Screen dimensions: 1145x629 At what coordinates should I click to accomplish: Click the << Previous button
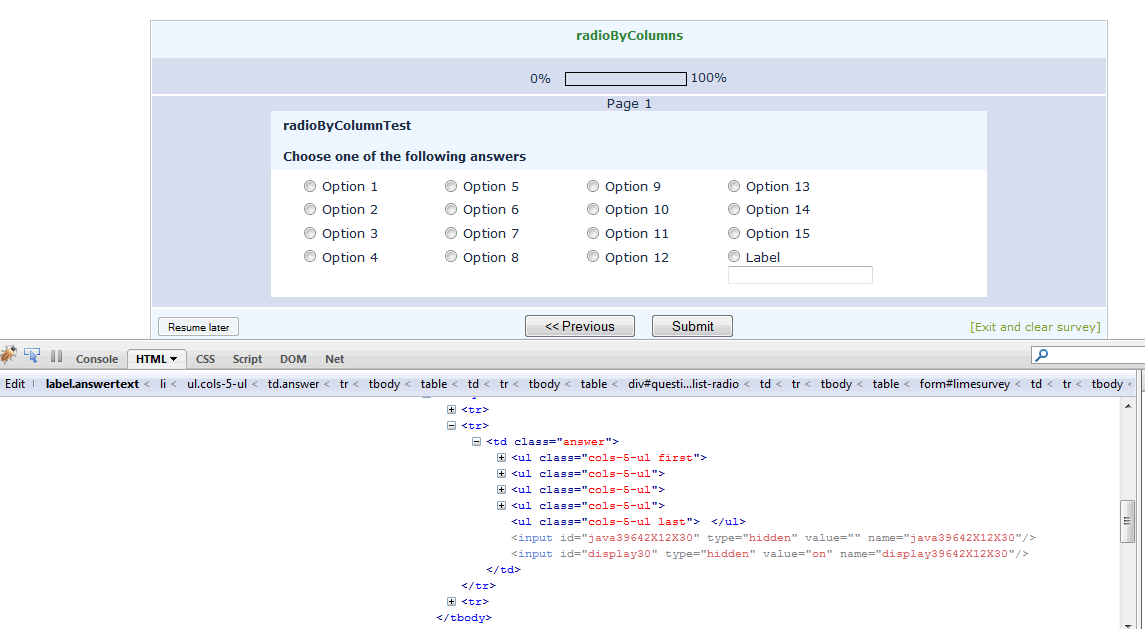coord(580,326)
